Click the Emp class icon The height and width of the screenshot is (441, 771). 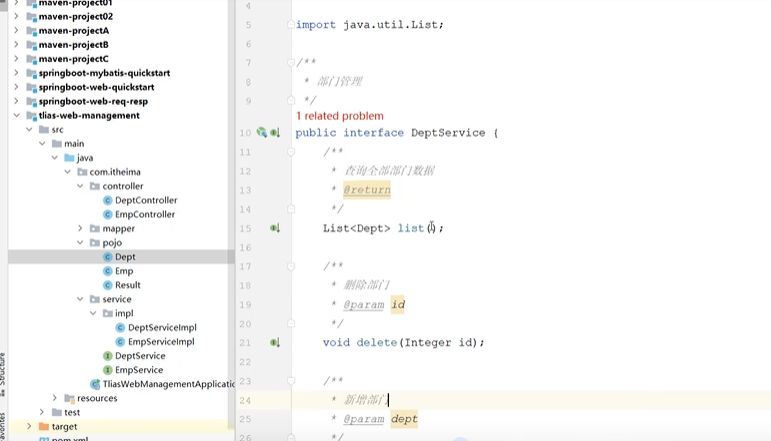tap(108, 271)
